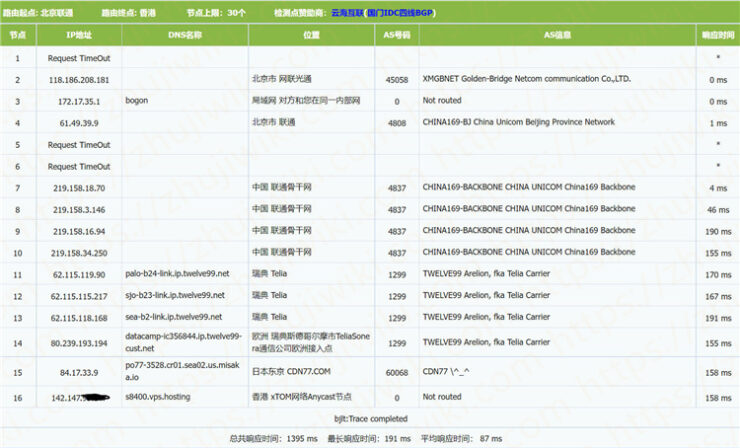The width and height of the screenshot is (740, 448).
Task: Select IP address 219.158.16.94
Action: tap(79, 231)
